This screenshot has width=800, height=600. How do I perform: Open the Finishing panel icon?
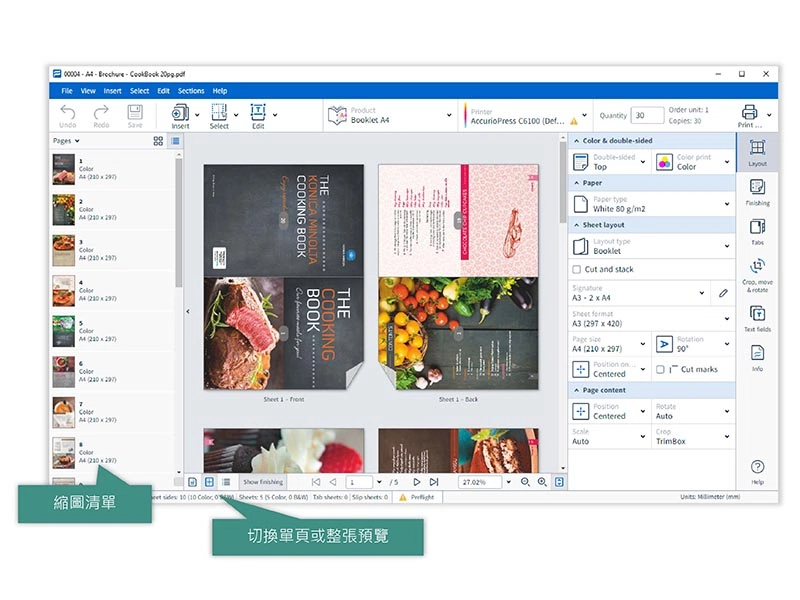(x=757, y=191)
